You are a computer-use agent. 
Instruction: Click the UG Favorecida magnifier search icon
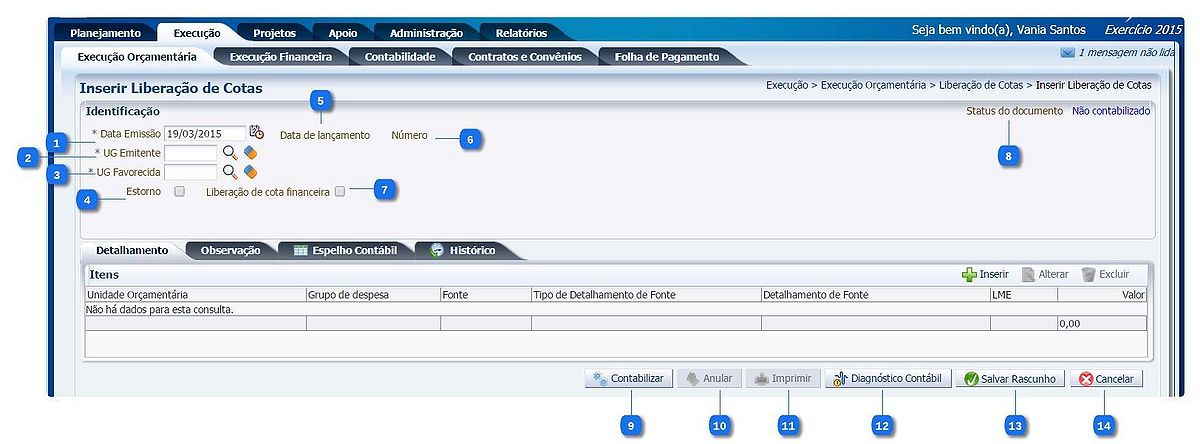(230, 172)
